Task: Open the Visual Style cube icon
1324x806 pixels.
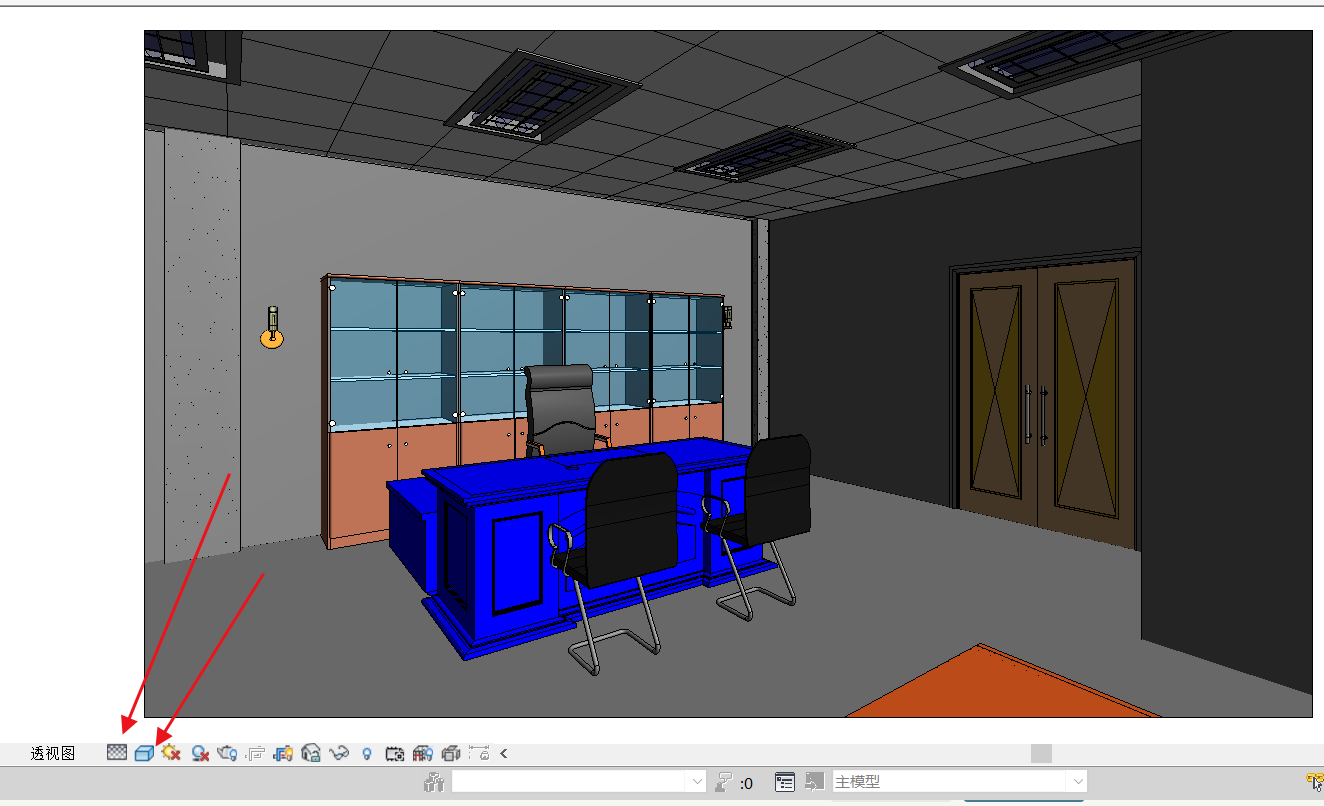Action: 144,753
